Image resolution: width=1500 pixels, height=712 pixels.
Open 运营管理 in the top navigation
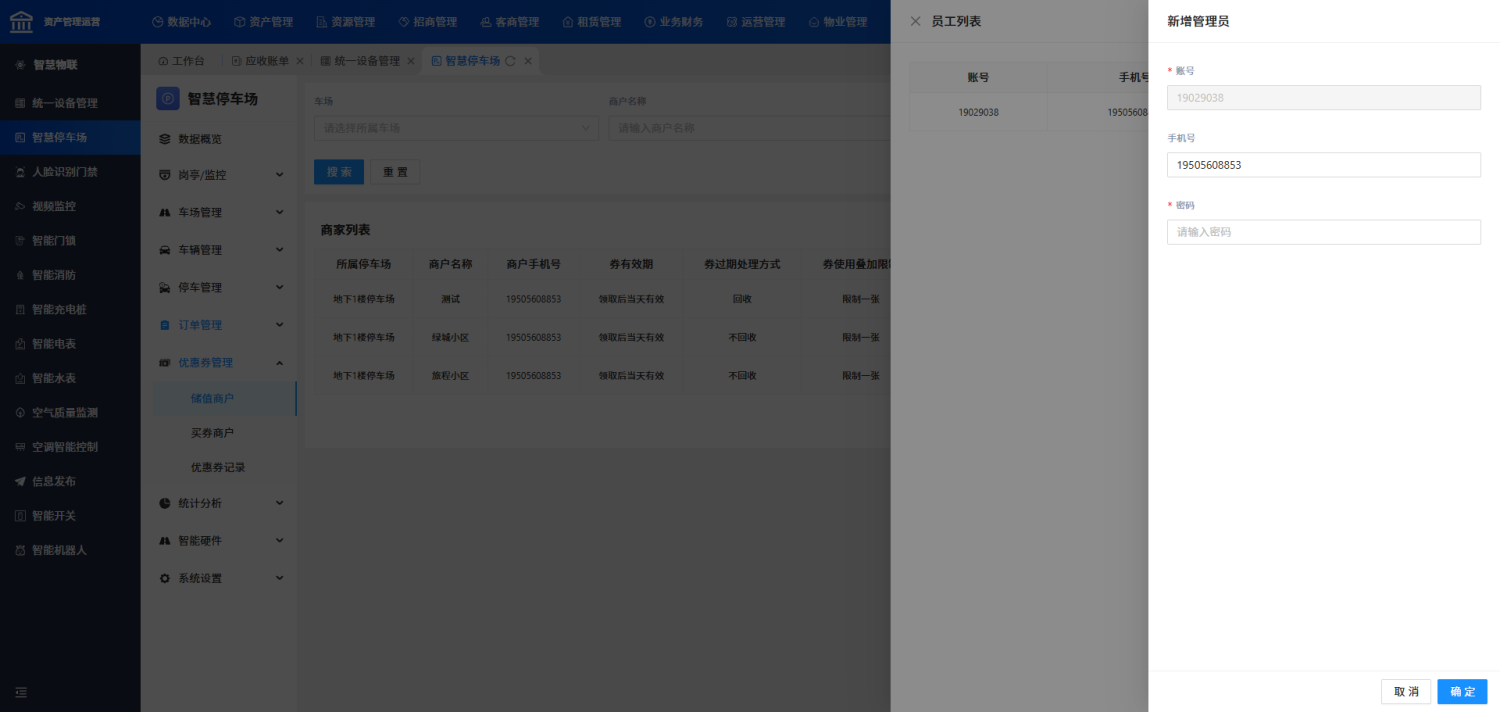pos(755,22)
